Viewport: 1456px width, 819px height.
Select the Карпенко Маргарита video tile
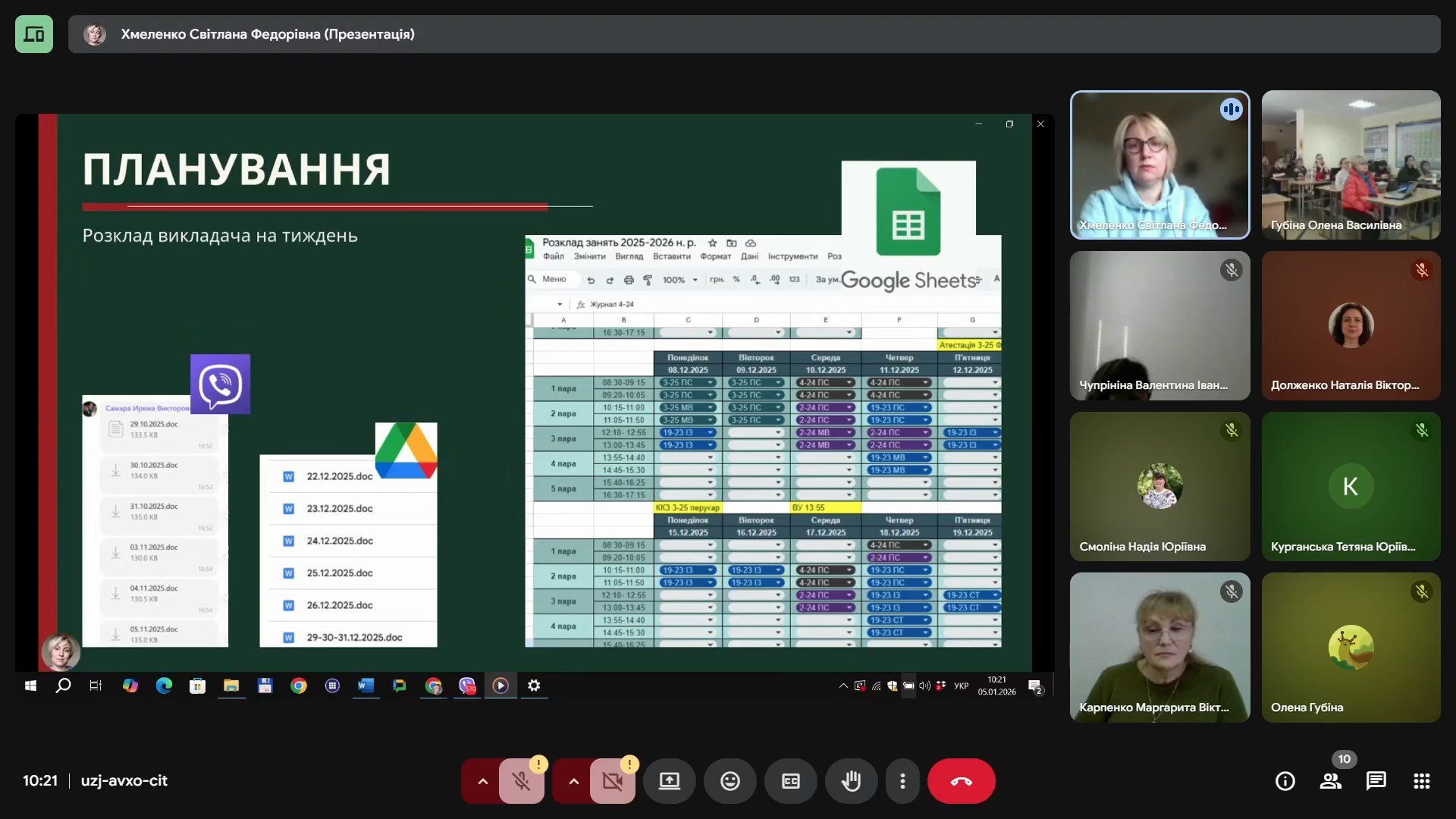pos(1159,647)
